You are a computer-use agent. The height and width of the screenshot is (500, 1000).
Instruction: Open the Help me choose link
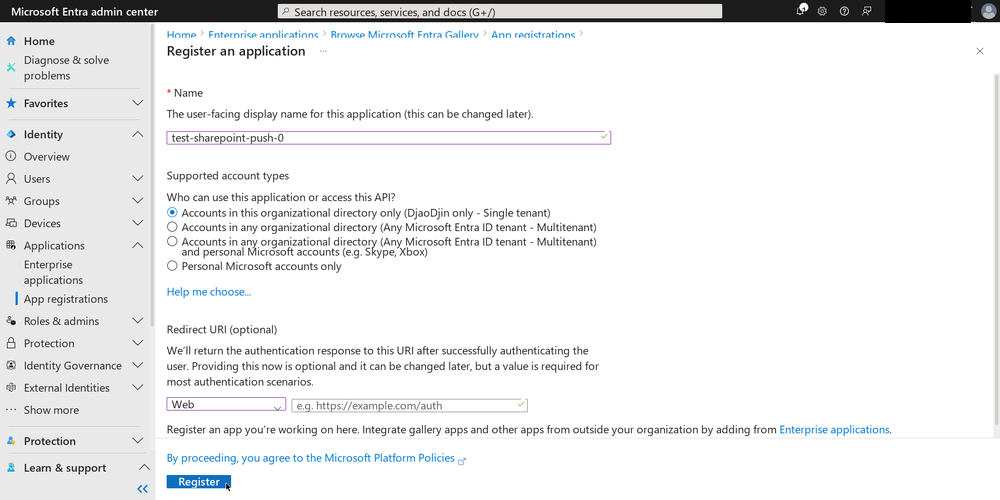209,291
